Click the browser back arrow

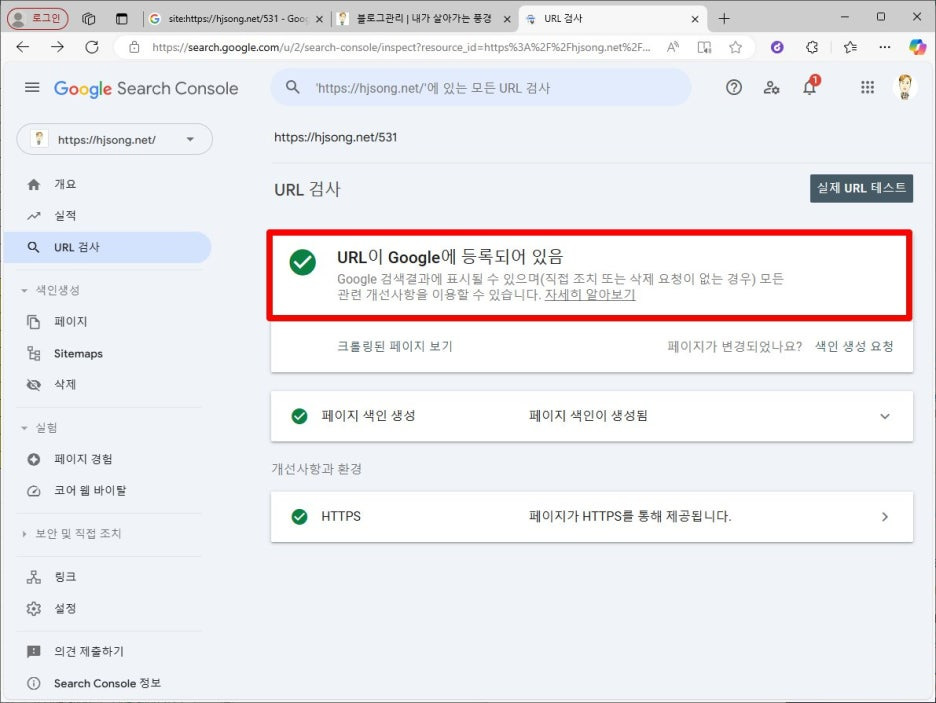click(x=23, y=47)
